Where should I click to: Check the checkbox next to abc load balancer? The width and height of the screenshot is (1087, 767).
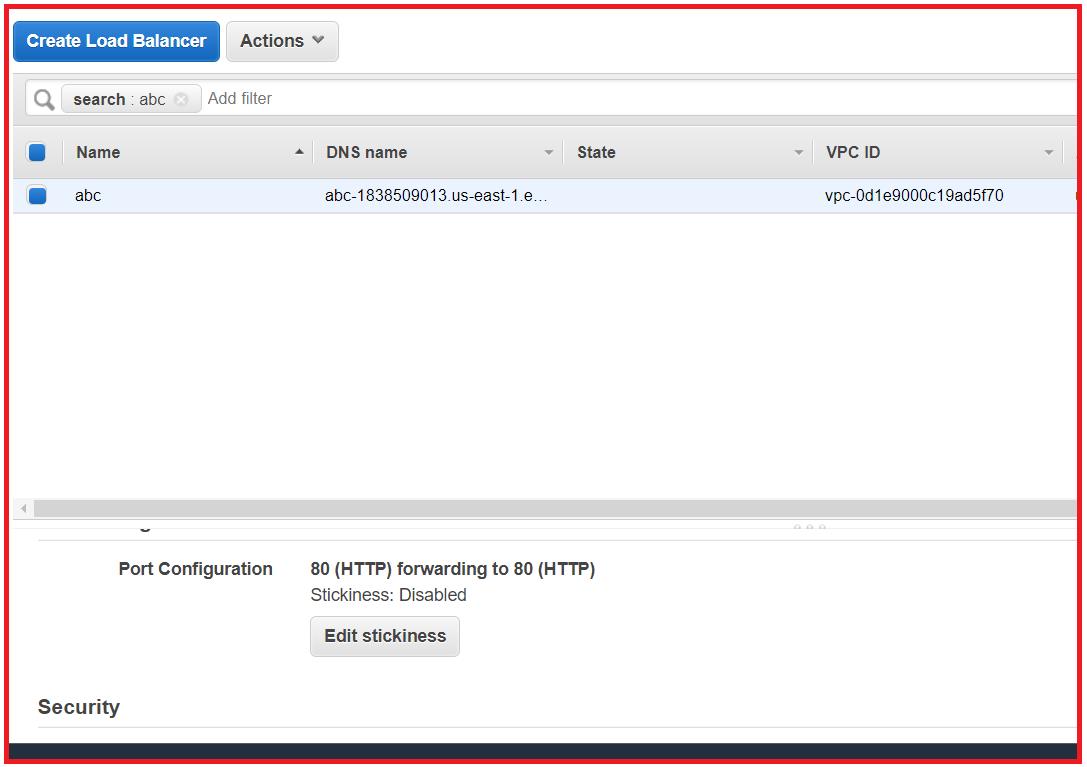point(37,195)
